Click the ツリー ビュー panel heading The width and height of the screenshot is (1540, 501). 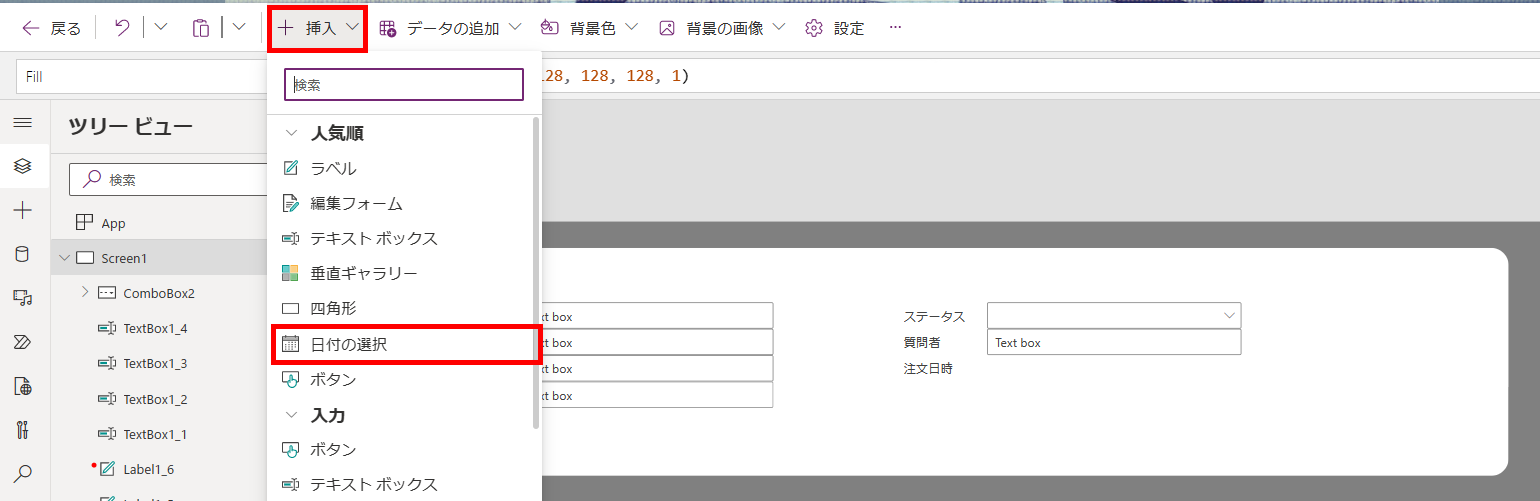[x=130, y=126]
